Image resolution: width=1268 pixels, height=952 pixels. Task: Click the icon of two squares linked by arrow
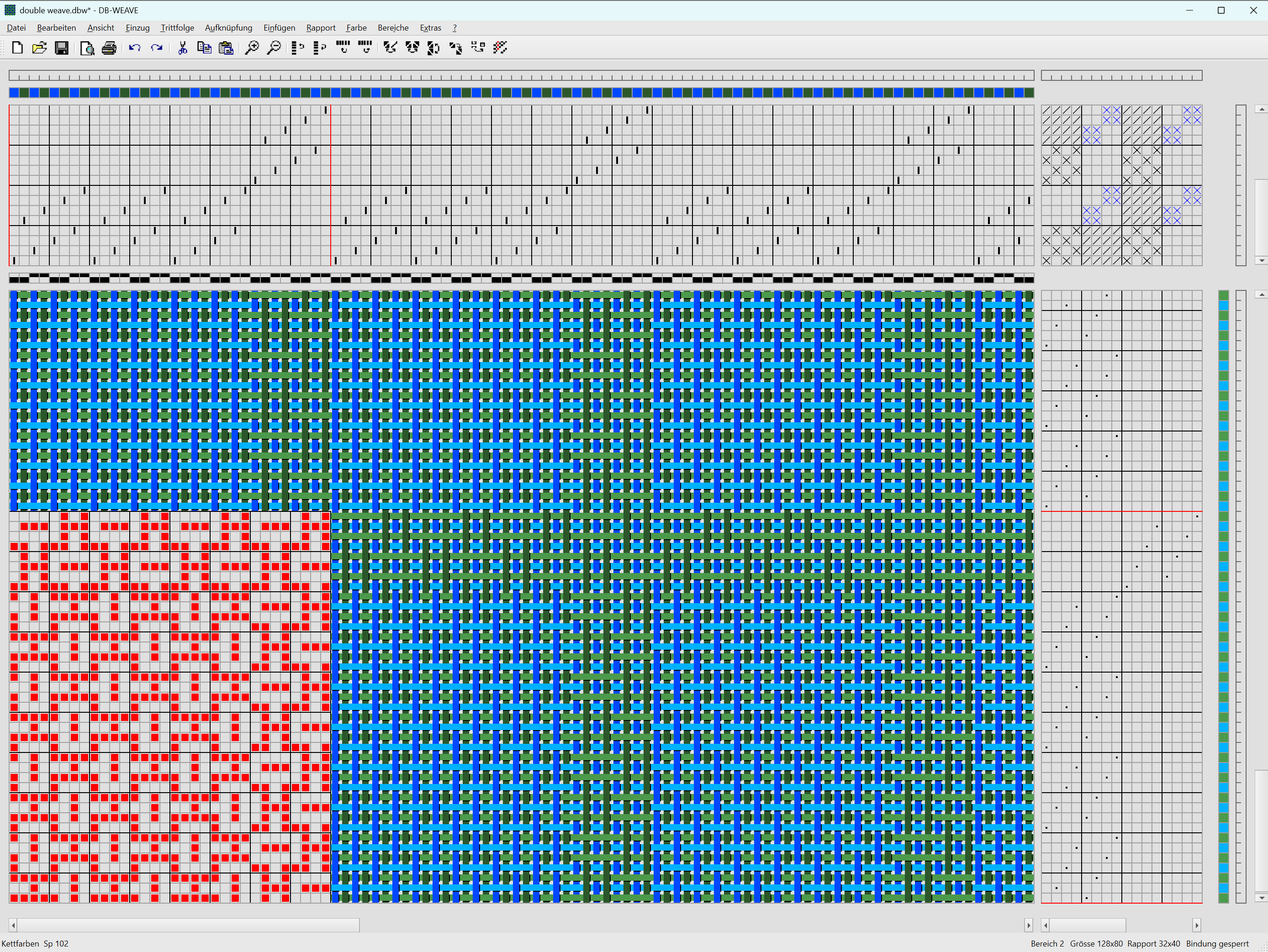[x=478, y=47]
